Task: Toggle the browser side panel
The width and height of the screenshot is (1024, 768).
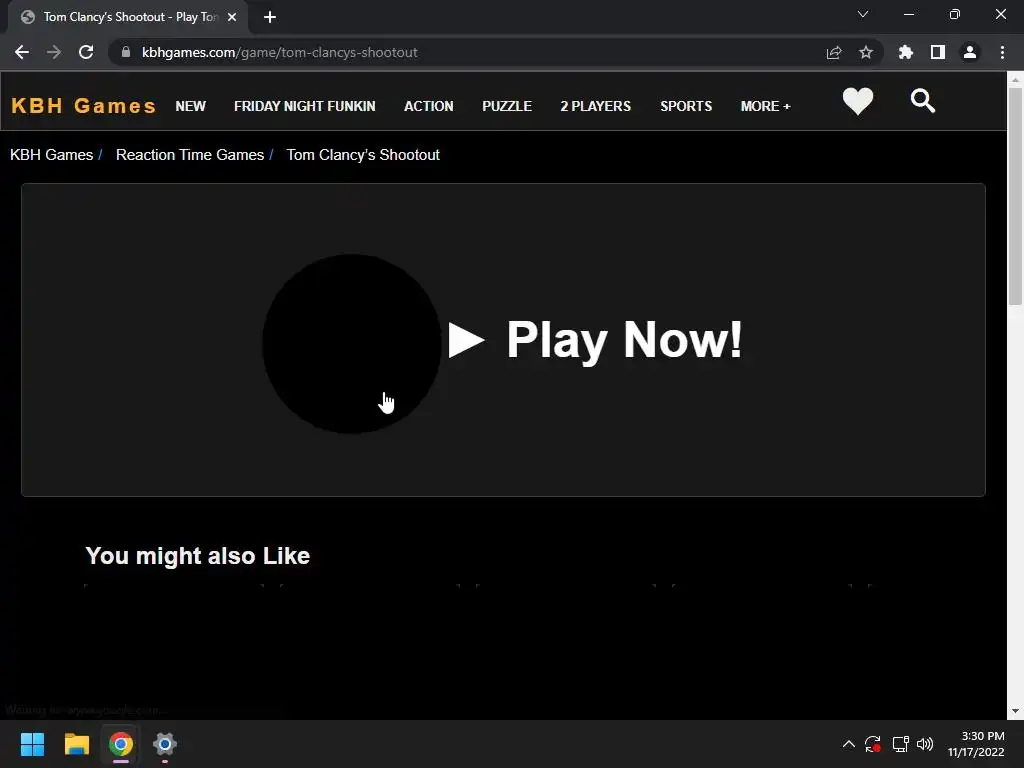Action: point(937,52)
